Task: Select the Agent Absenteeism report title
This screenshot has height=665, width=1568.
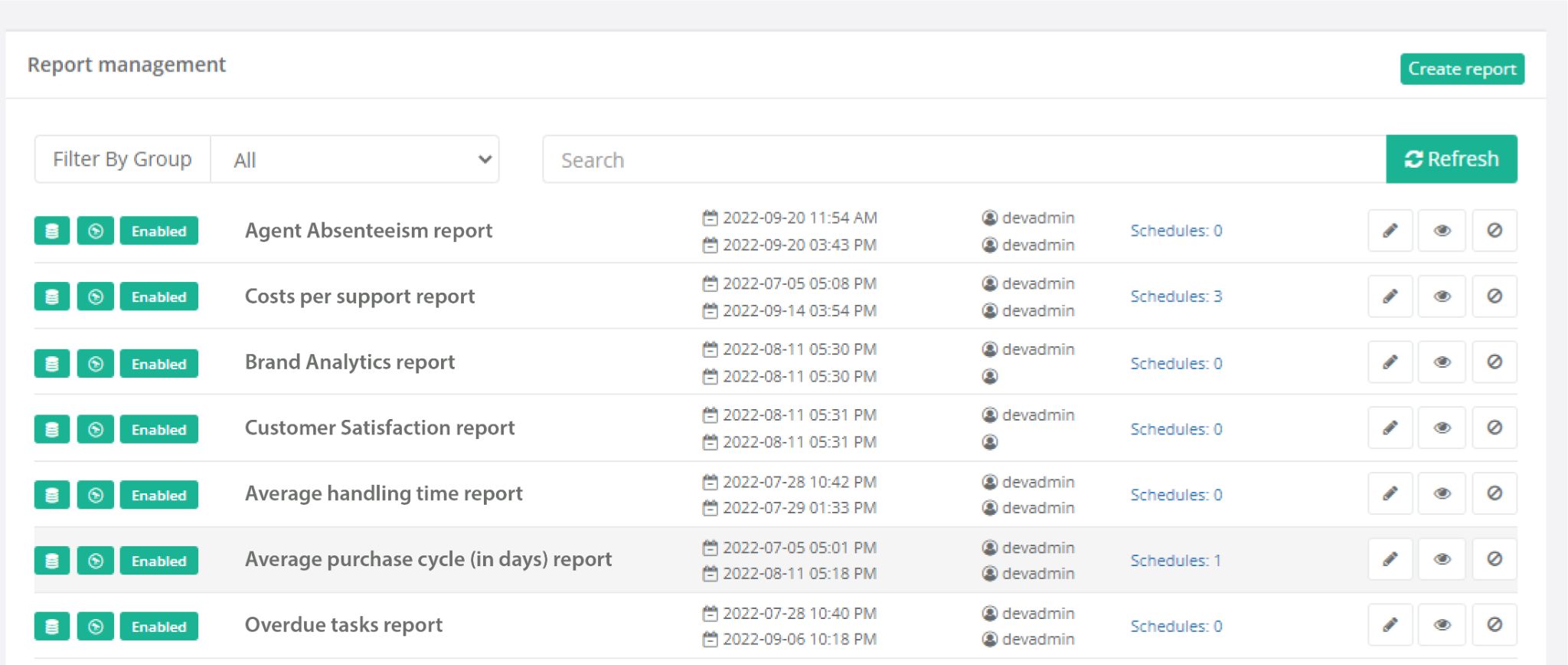Action: pos(368,231)
